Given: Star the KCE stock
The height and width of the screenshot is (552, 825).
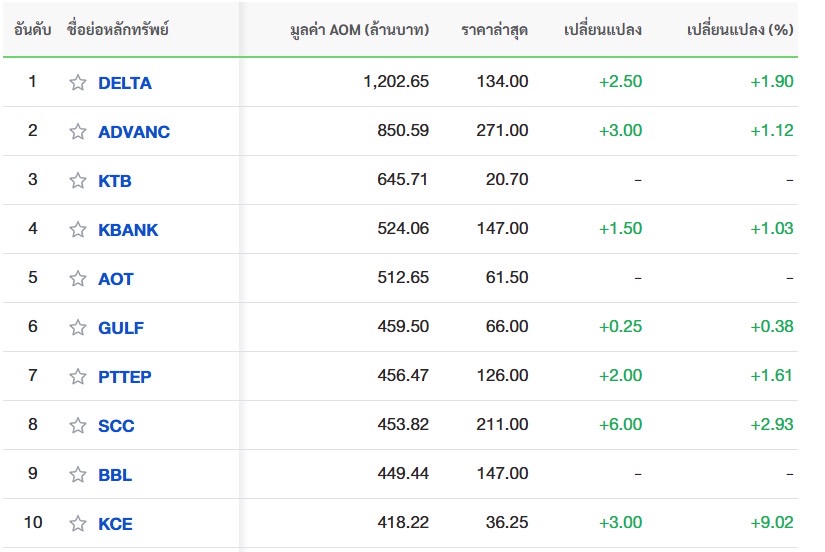Looking at the screenshot, I should pyautogui.click(x=78, y=523).
